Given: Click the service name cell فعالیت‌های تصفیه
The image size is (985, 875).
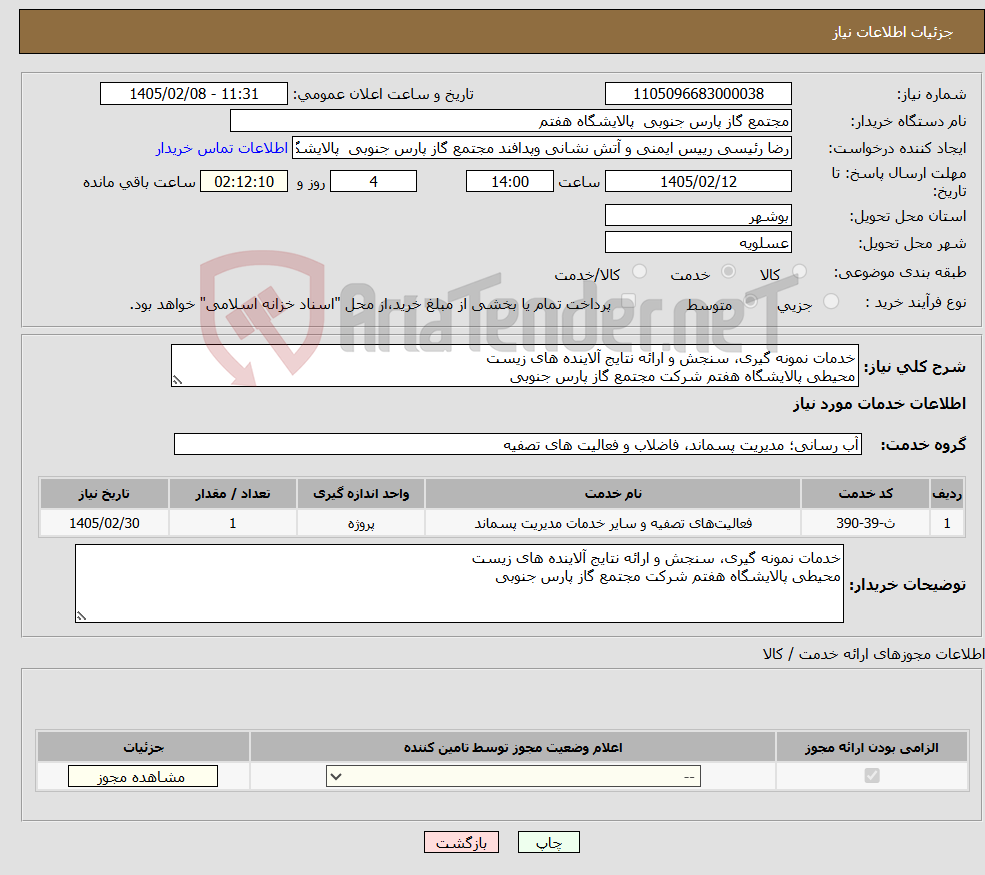Looking at the screenshot, I should coord(612,523).
